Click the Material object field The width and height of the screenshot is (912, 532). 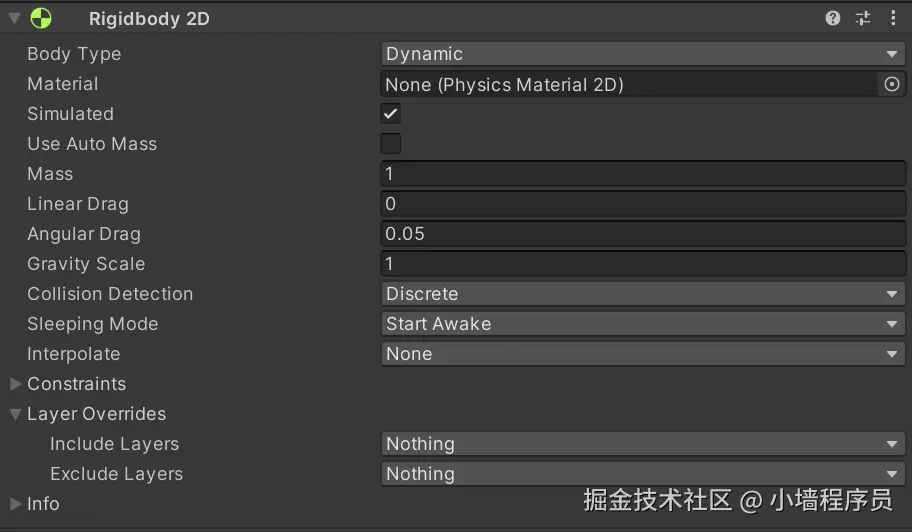click(628, 84)
